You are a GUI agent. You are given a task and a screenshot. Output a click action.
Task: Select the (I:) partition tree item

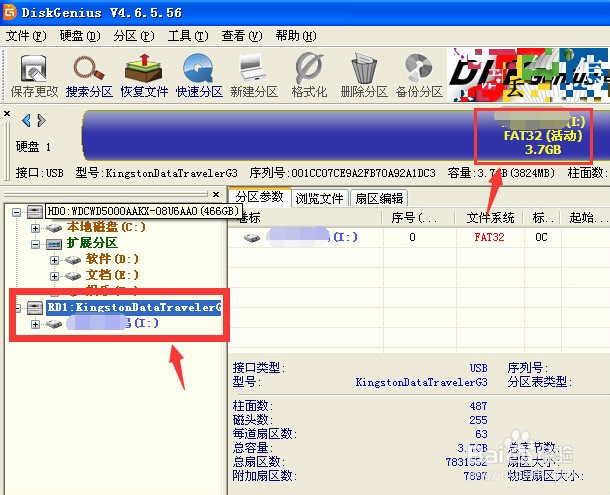click(x=112, y=323)
